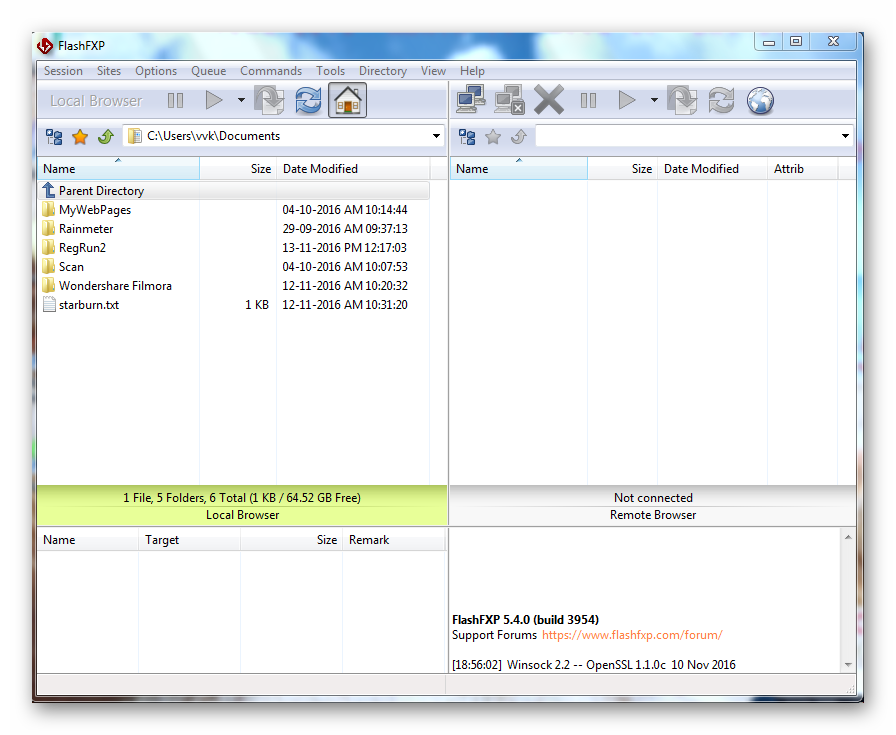
Task: Expand the local path dropdown
Action: coord(436,136)
